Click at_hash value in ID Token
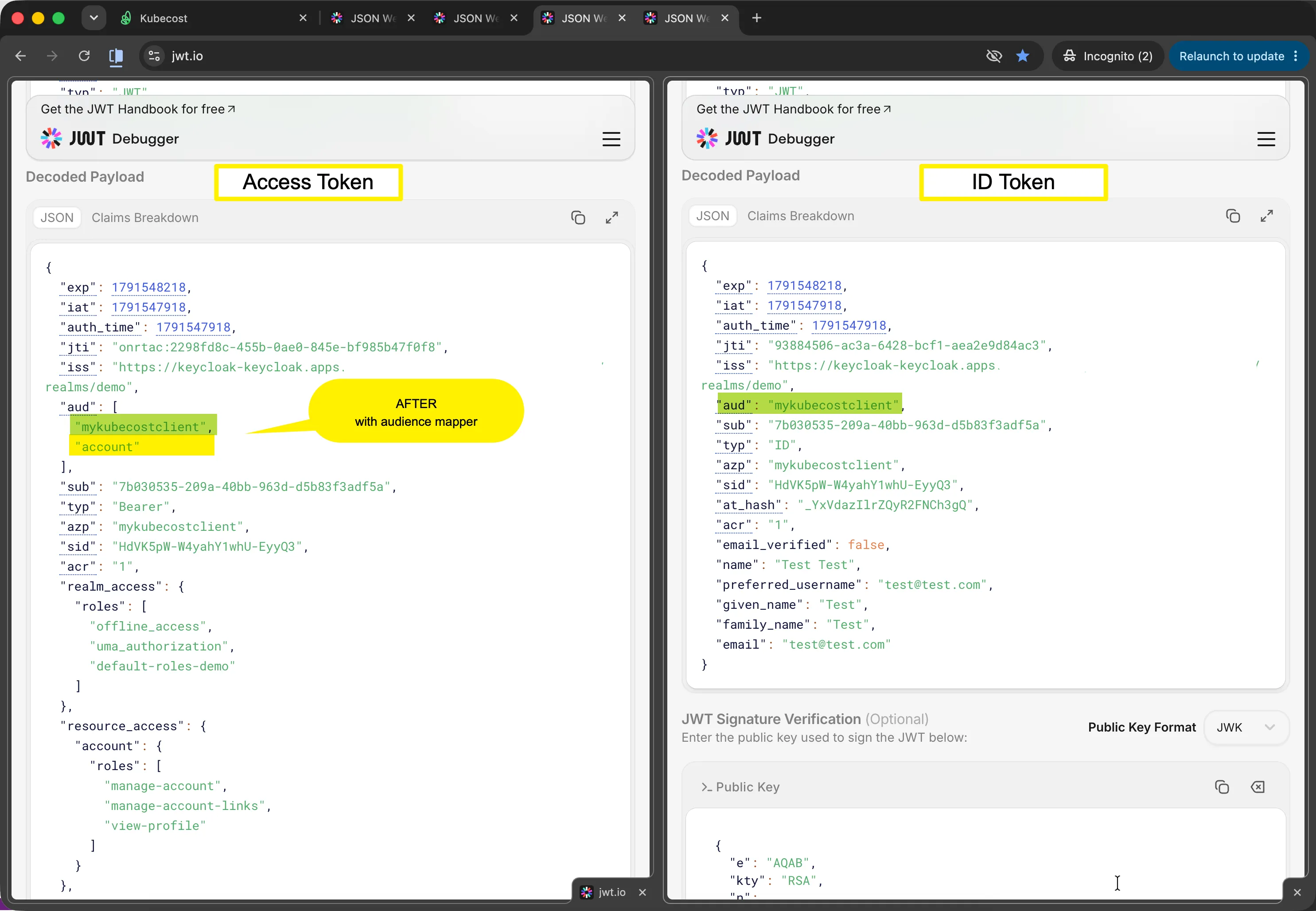Viewport: 1316px width, 911px height. 885,505
